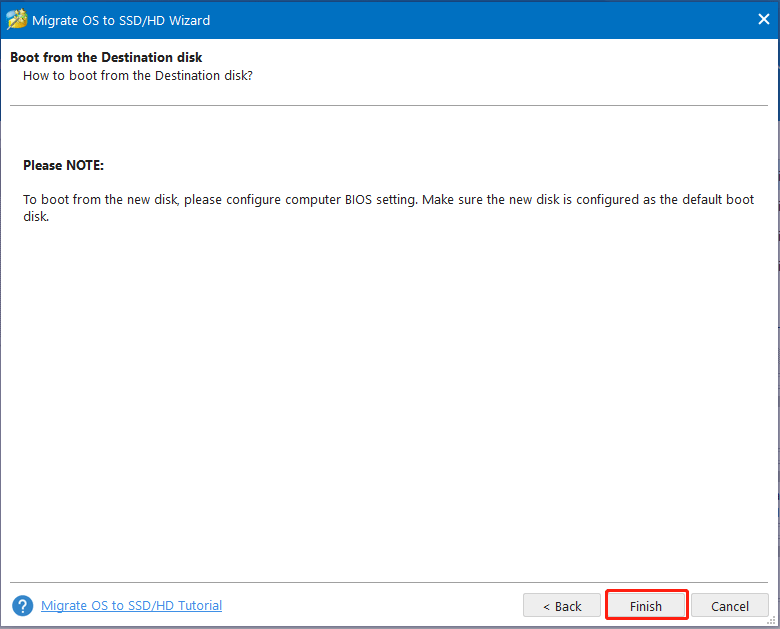Click the Finish button
Viewport: 780px width, 629px height.
point(646,606)
